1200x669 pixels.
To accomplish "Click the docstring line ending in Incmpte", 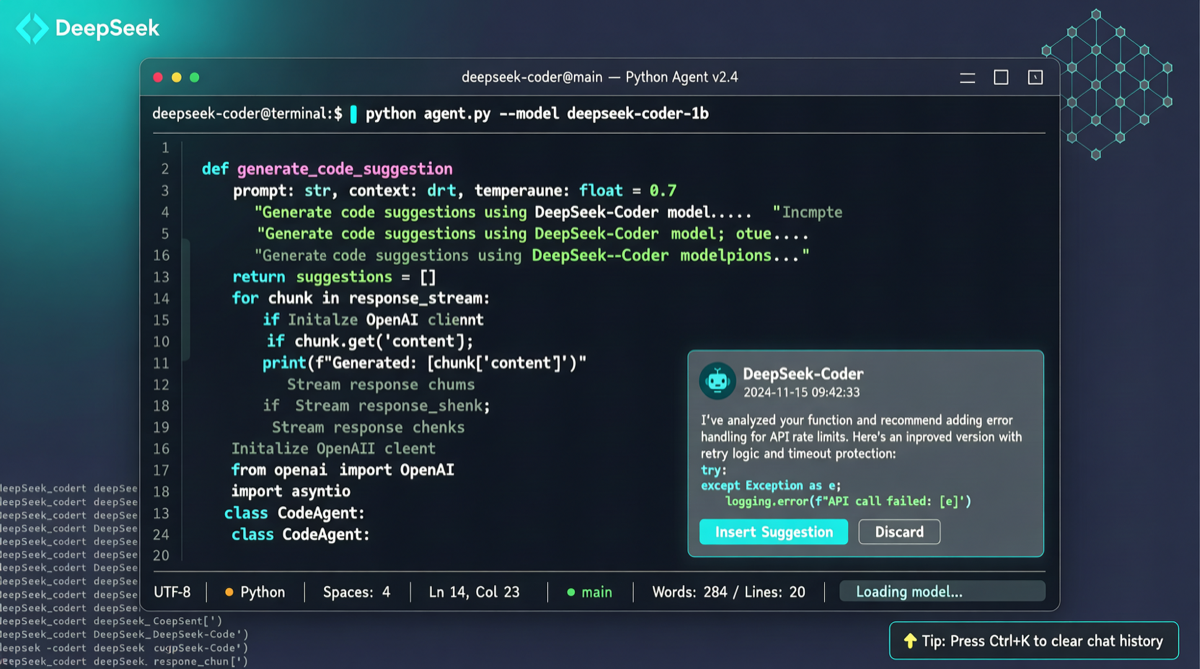I will coord(548,212).
